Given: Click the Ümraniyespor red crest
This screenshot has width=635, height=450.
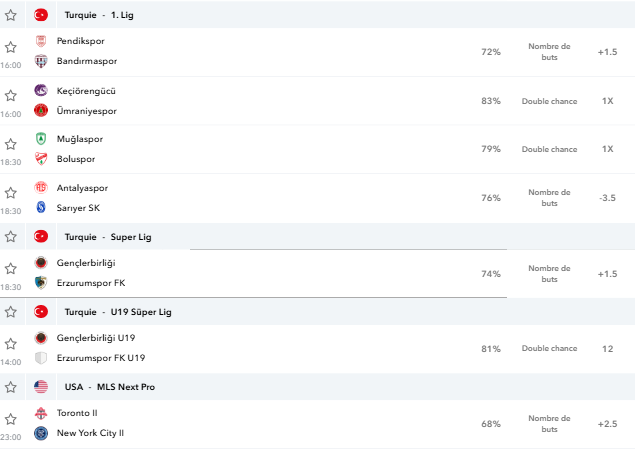Looking at the screenshot, I should (x=41, y=111).
